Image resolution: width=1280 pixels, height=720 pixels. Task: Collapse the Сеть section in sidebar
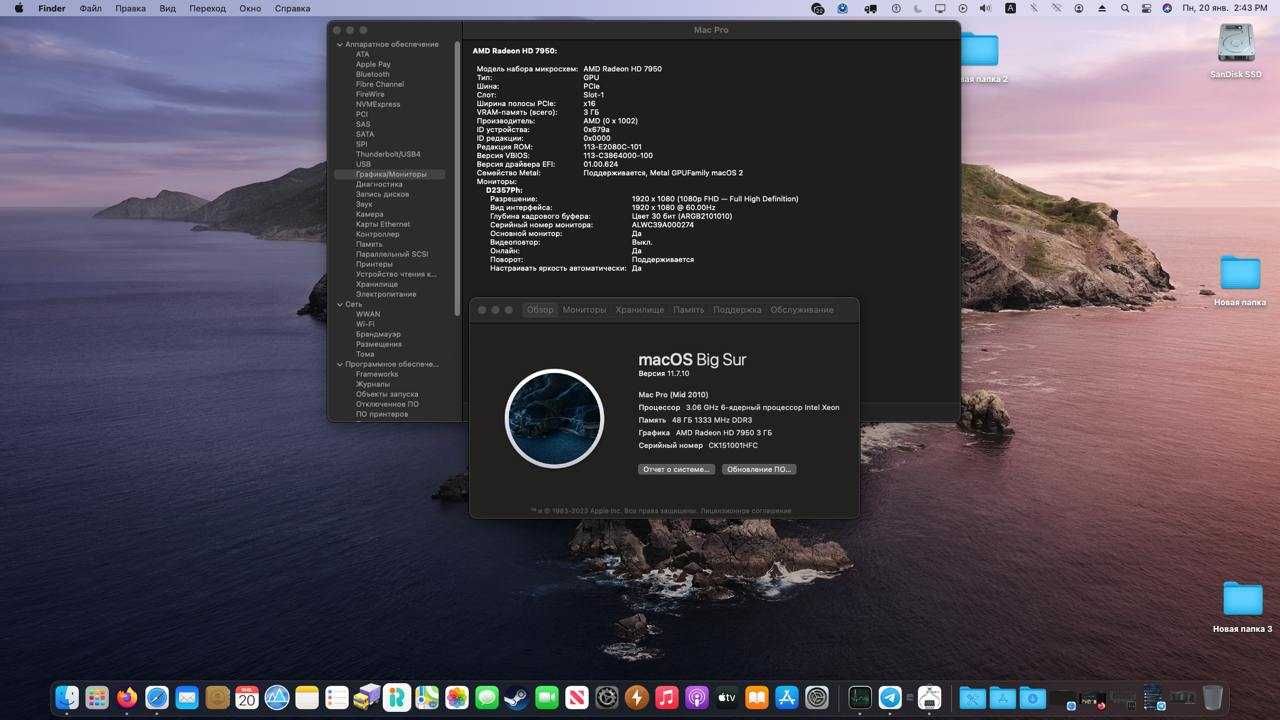tap(340, 304)
